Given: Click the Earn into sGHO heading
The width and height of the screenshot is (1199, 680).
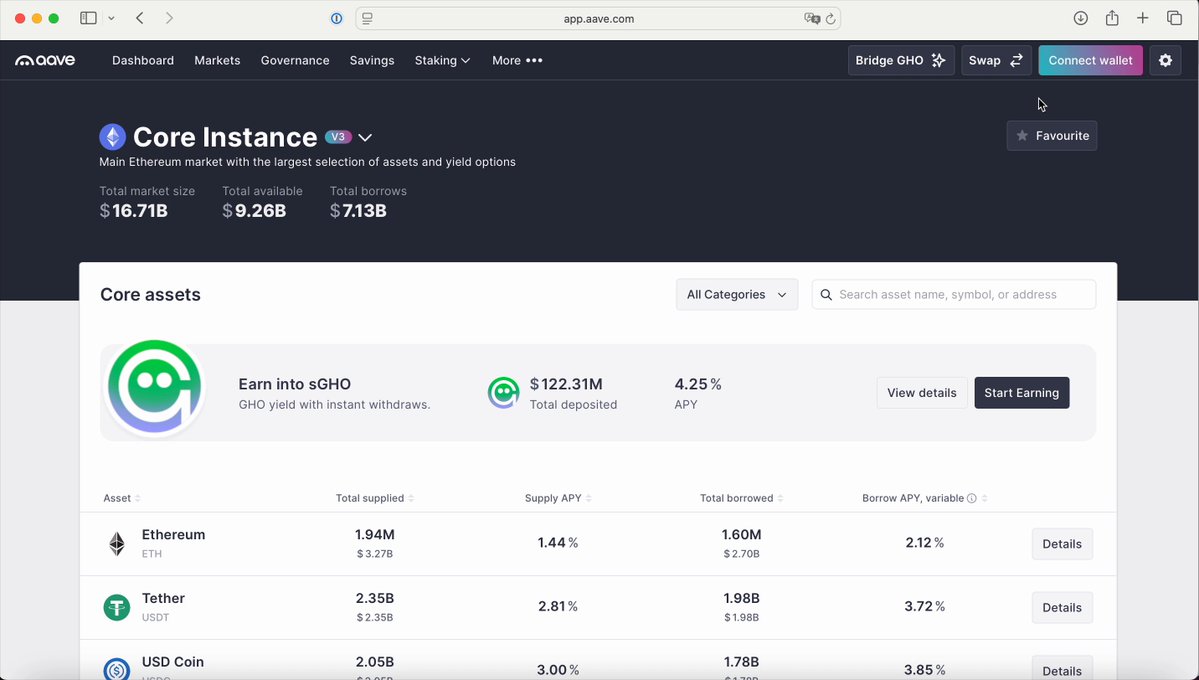Looking at the screenshot, I should [294, 384].
